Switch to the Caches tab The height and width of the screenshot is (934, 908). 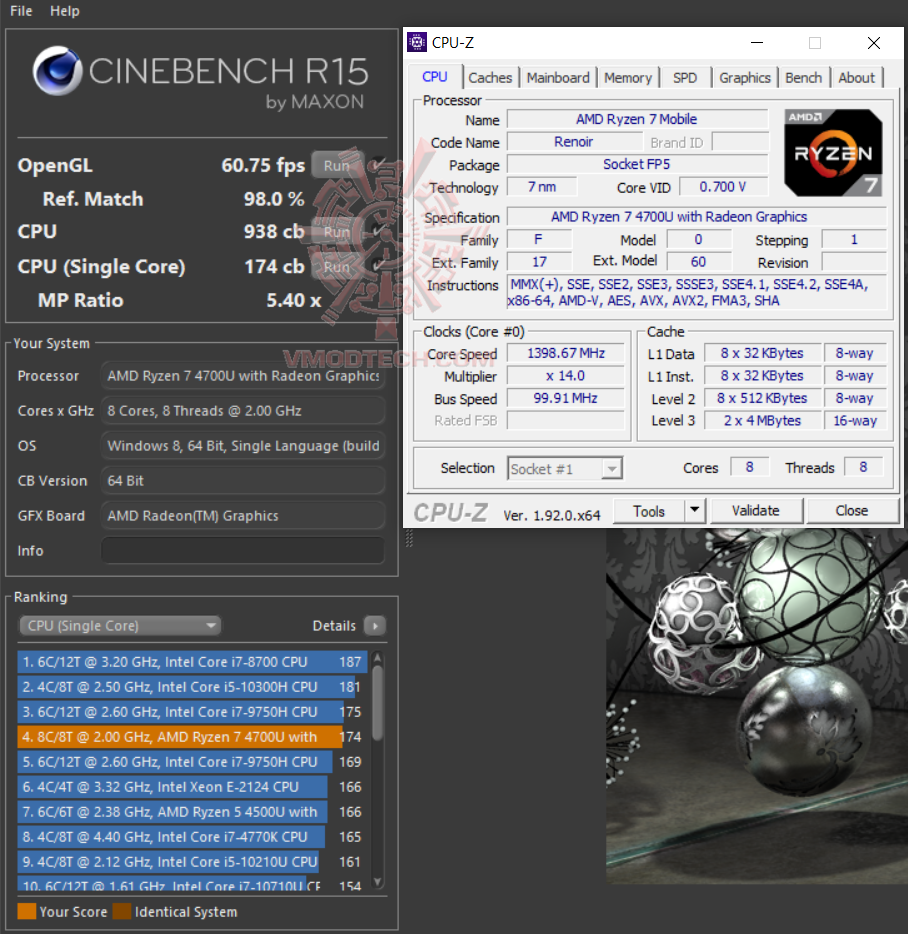[x=490, y=77]
